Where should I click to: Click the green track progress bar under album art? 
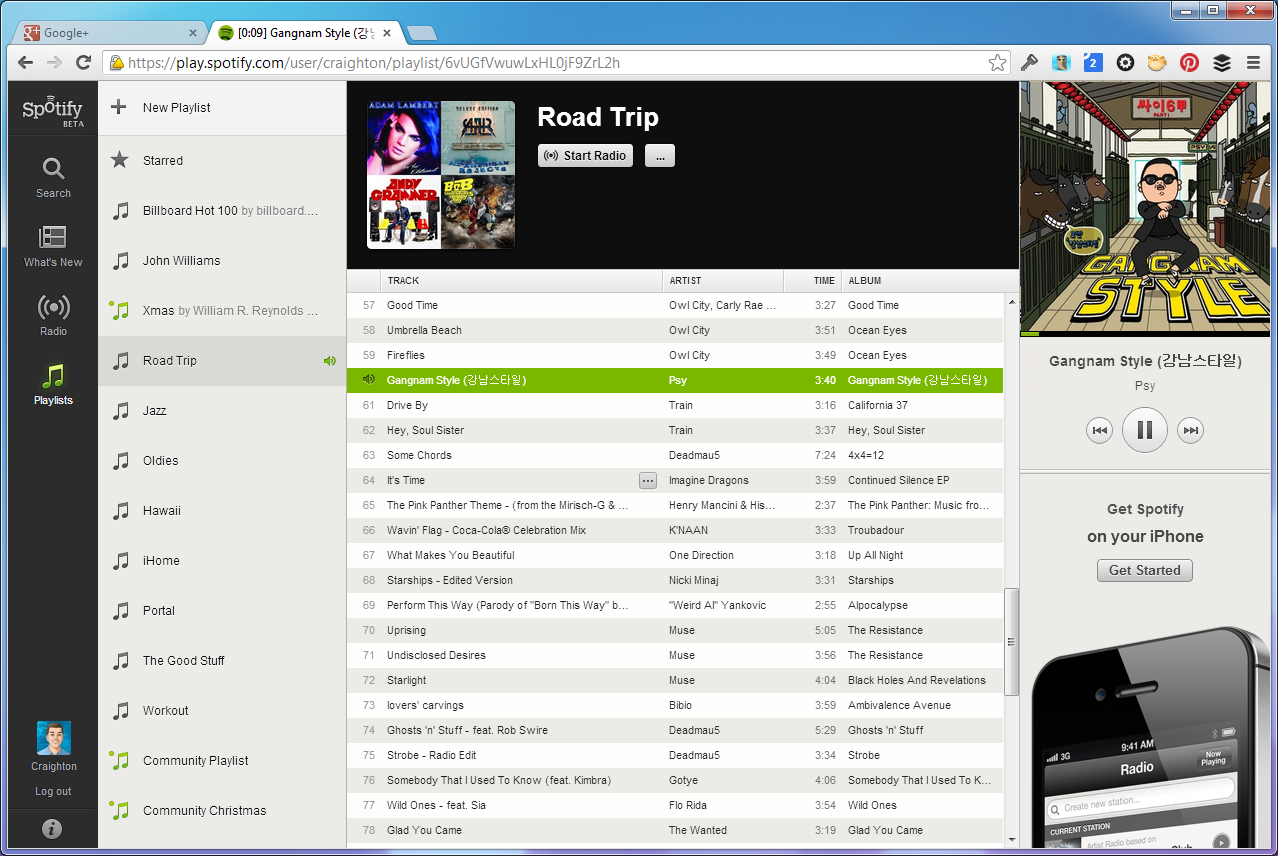(1029, 334)
